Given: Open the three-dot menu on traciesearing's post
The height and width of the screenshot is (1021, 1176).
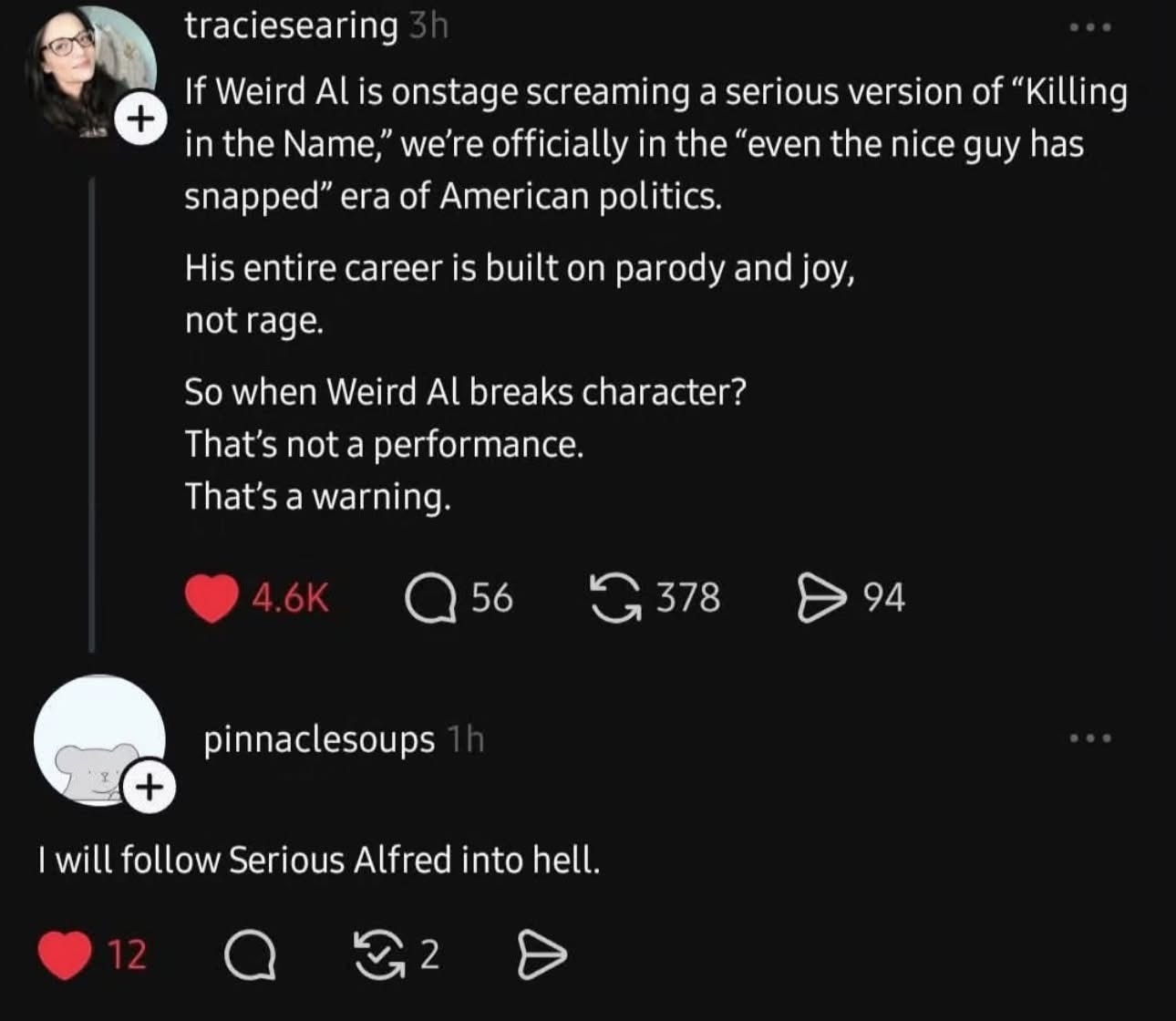Looking at the screenshot, I should 1090,28.
